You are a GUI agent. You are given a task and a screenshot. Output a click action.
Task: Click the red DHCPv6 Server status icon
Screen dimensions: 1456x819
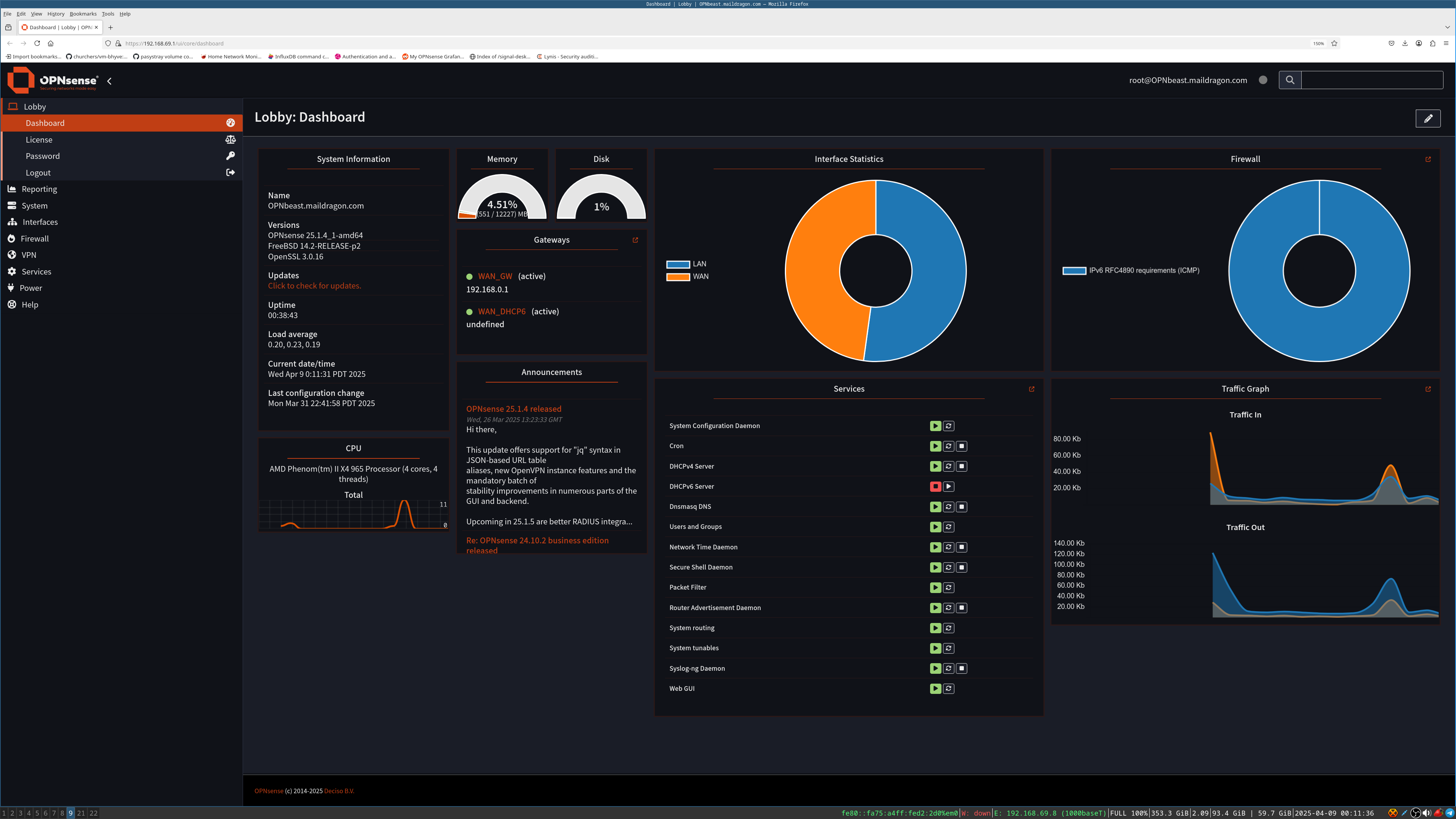(935, 486)
